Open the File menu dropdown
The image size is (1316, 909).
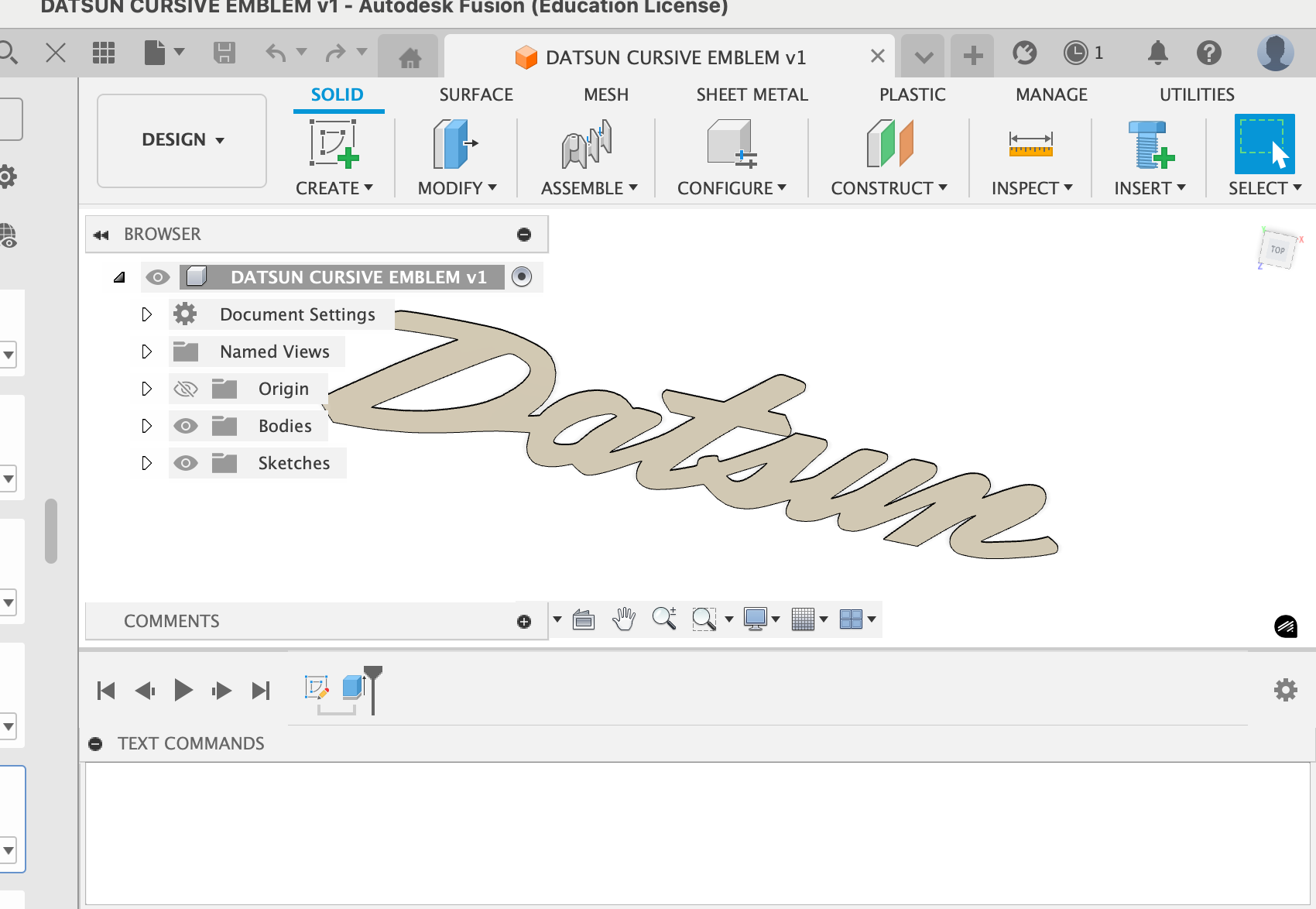tap(164, 53)
